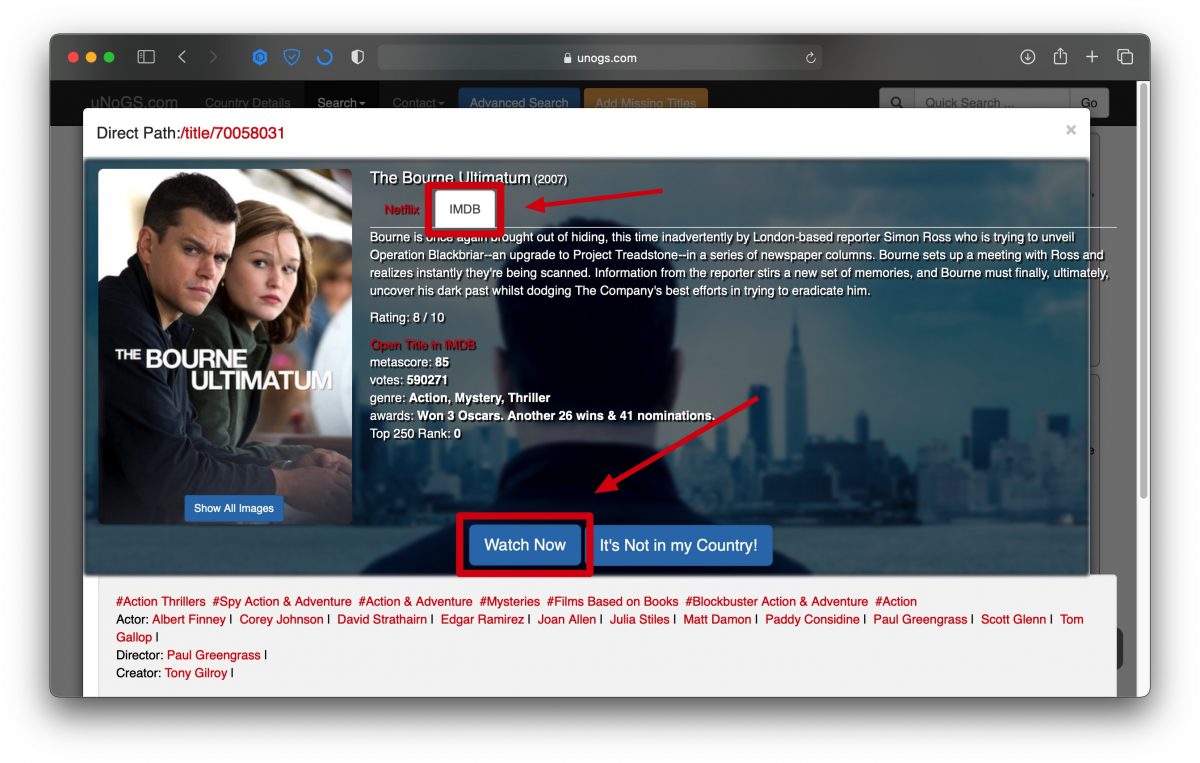Show the tab overview icon
Viewport: 1200px width, 763px height.
coord(1125,57)
